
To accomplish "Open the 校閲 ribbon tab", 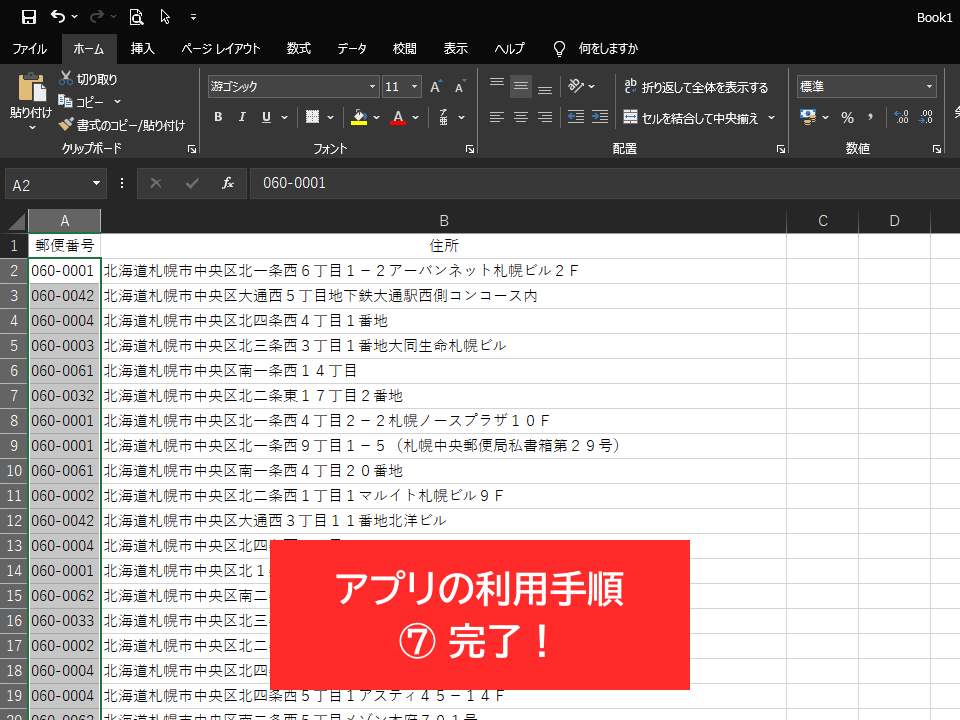I will [404, 48].
